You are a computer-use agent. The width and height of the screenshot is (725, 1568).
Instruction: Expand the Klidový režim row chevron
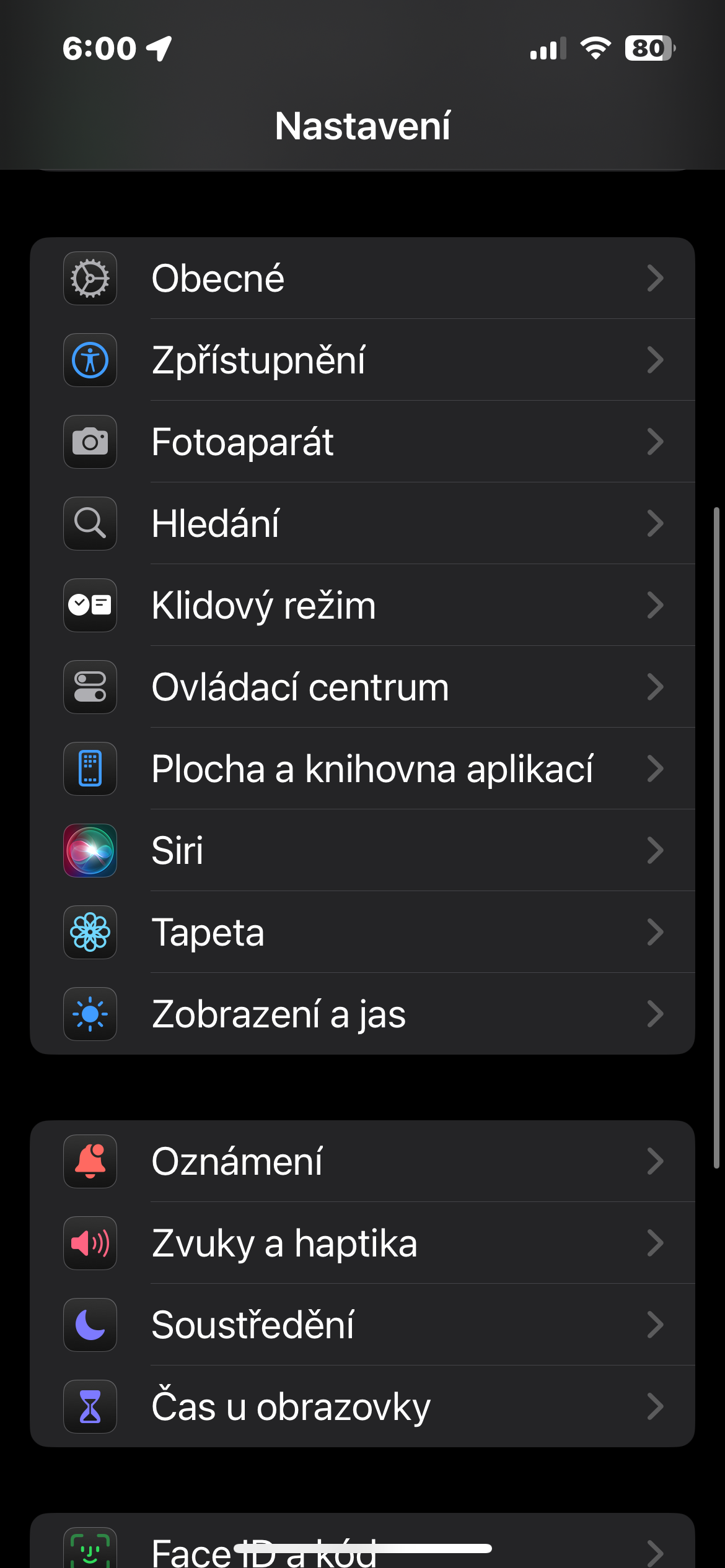655,606
